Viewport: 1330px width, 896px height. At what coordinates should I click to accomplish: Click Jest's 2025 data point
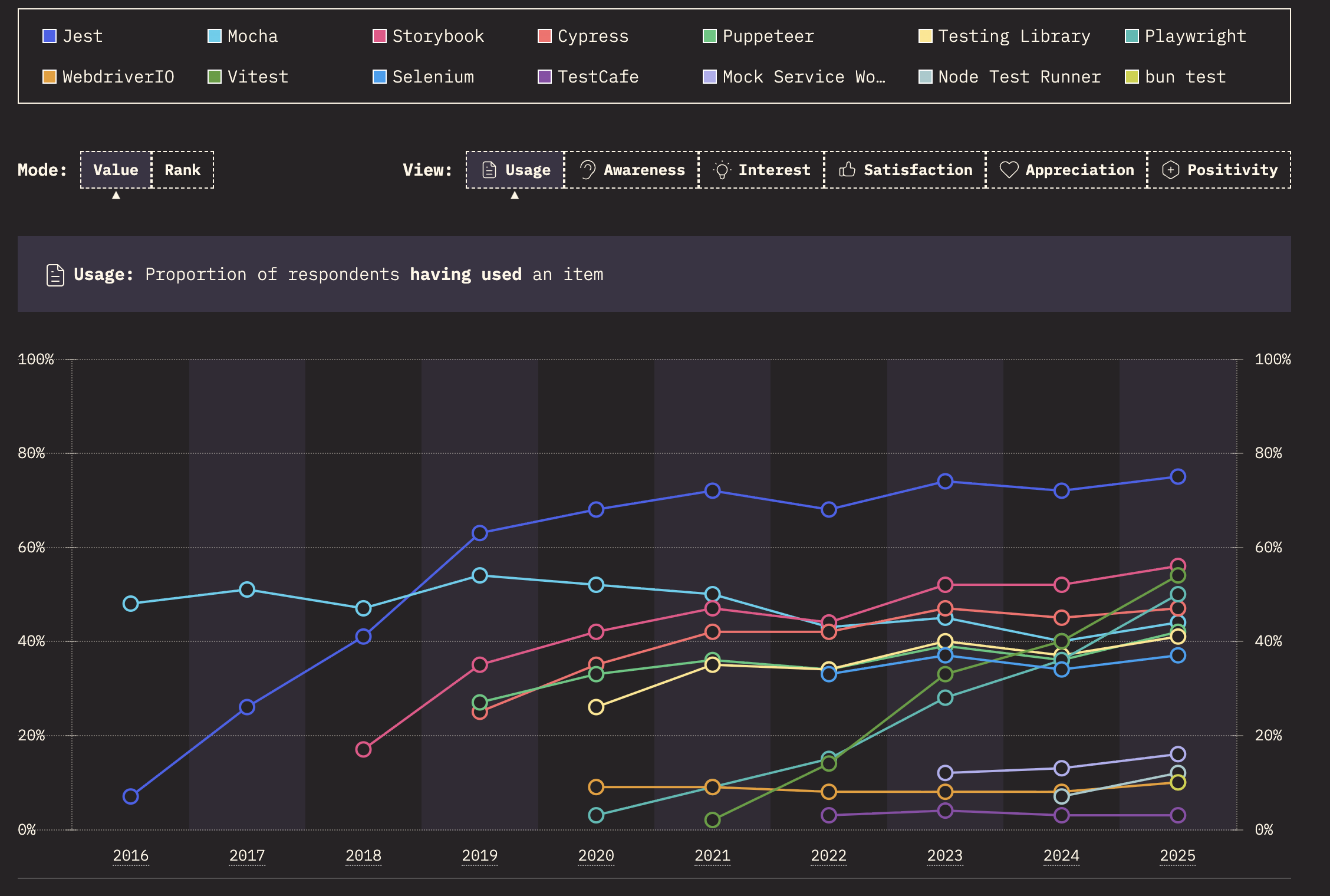click(x=1178, y=477)
